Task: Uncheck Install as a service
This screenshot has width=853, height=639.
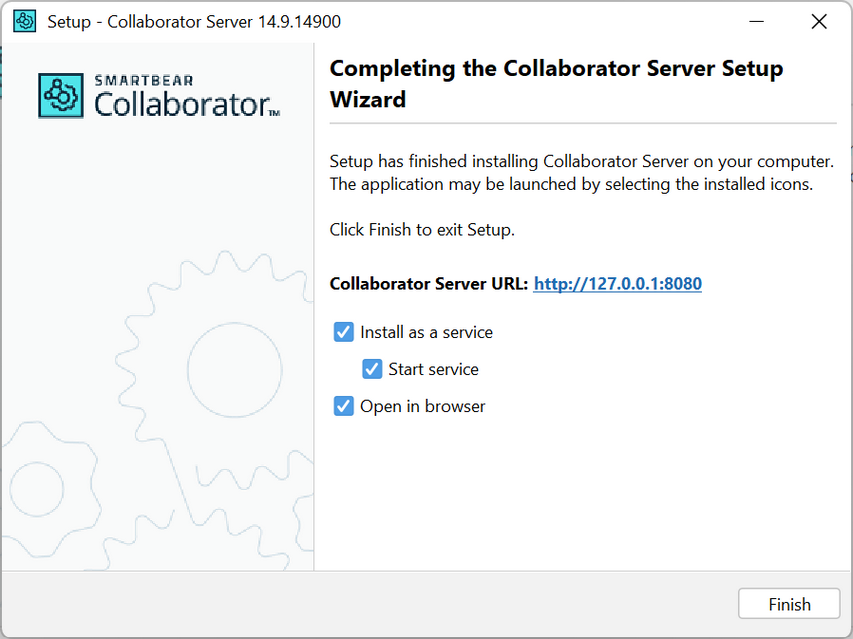Action: pyautogui.click(x=343, y=332)
